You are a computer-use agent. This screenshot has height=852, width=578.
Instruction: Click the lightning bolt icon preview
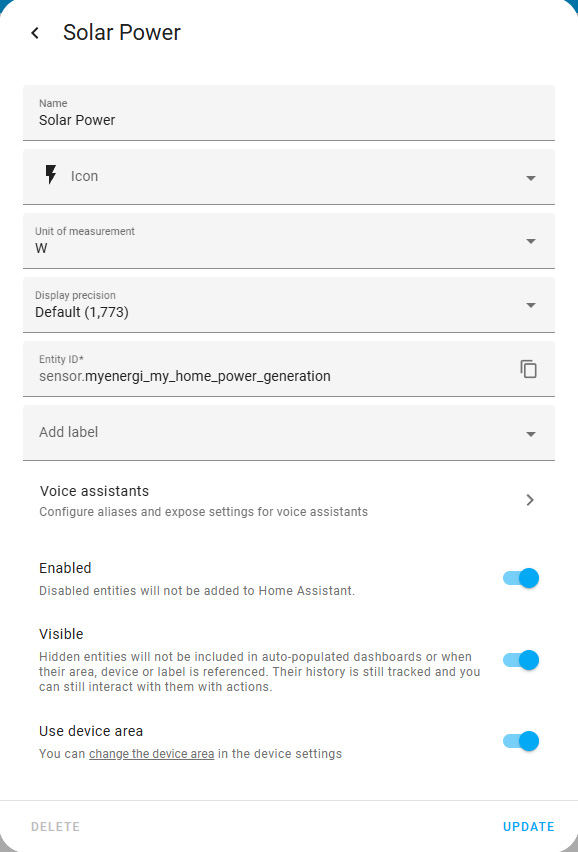click(51, 176)
